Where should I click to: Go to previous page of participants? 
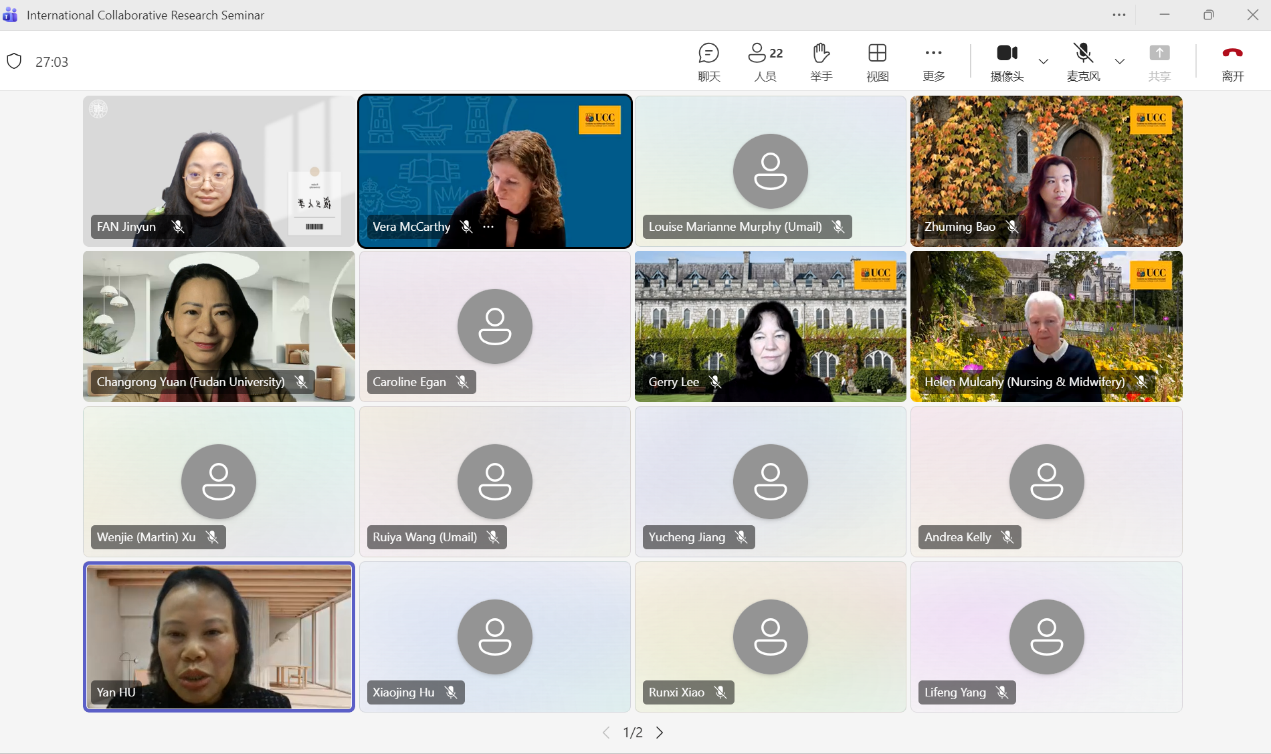pos(606,733)
